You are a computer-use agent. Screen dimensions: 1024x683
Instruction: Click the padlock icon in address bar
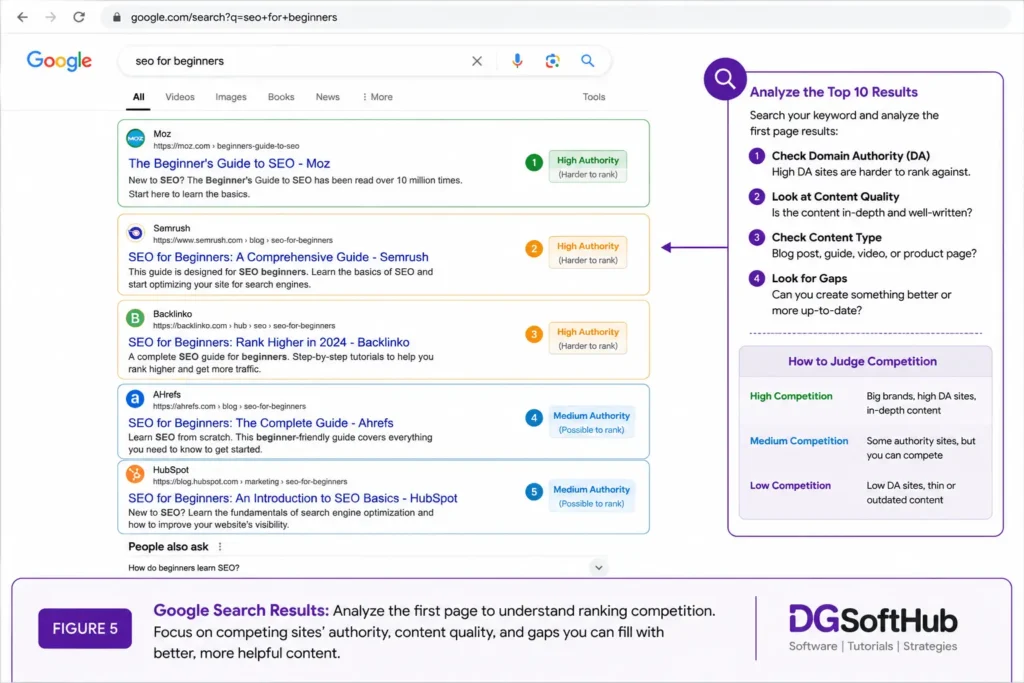click(x=117, y=17)
